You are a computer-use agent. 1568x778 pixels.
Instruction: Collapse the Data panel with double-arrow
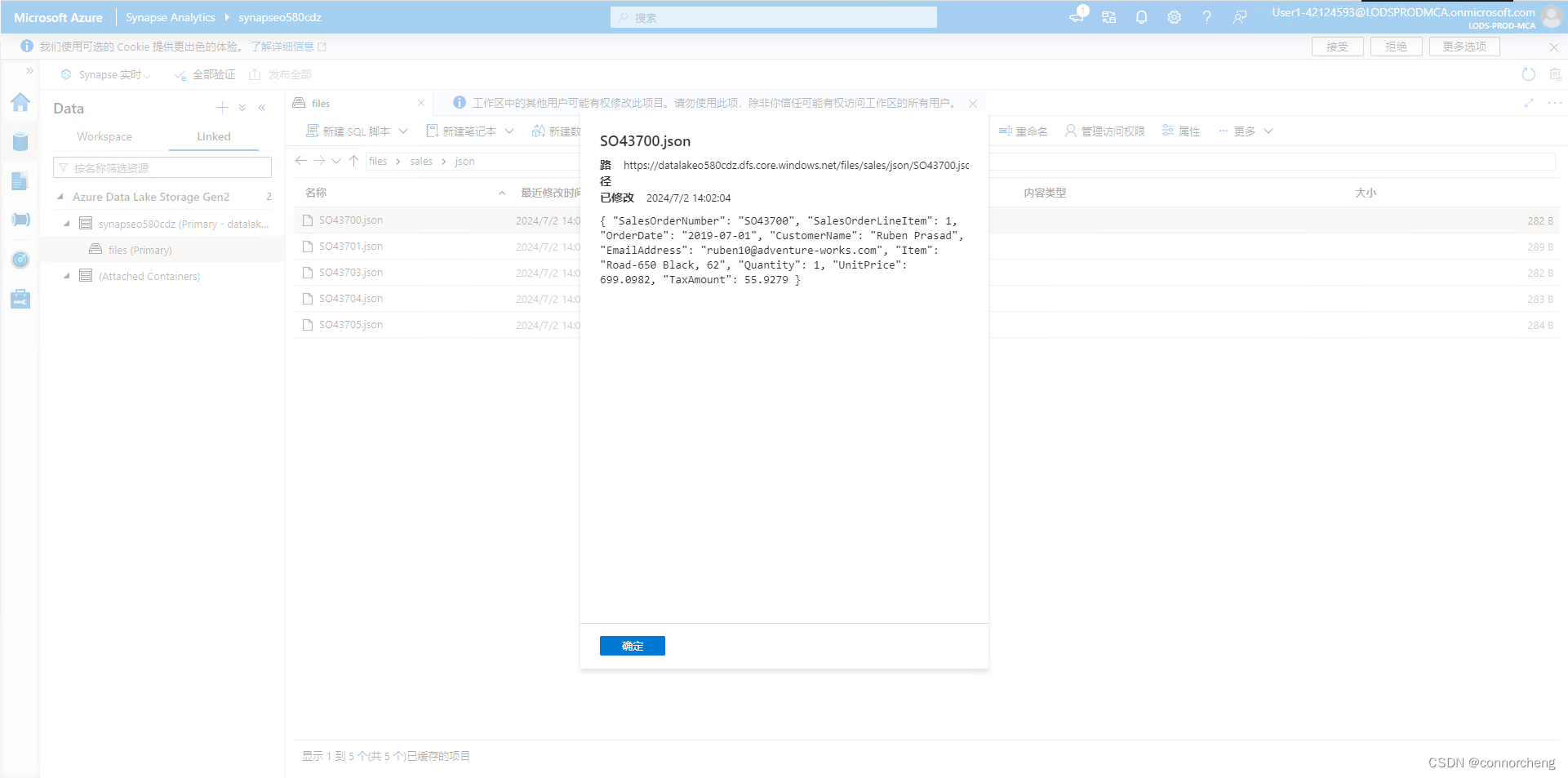click(262, 108)
